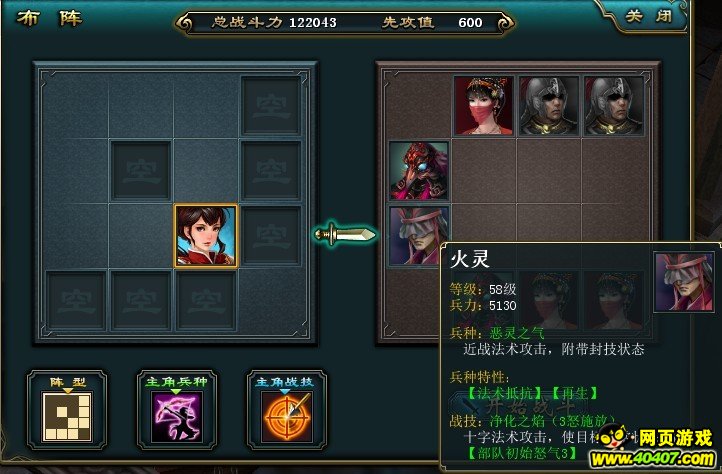Click the 关闭 button at top right

(x=649, y=17)
